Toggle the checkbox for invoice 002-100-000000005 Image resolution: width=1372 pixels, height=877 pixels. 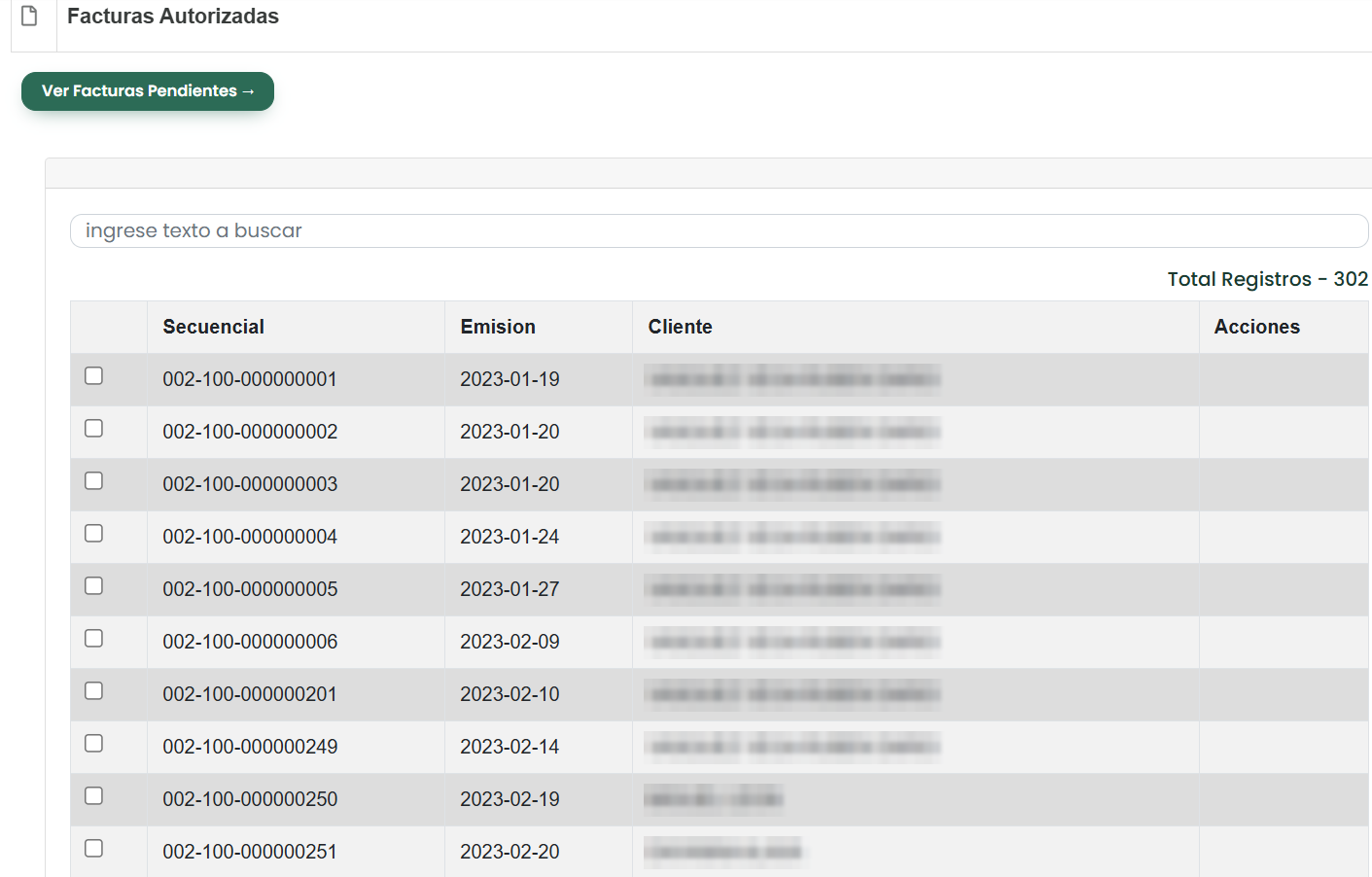coord(94,586)
